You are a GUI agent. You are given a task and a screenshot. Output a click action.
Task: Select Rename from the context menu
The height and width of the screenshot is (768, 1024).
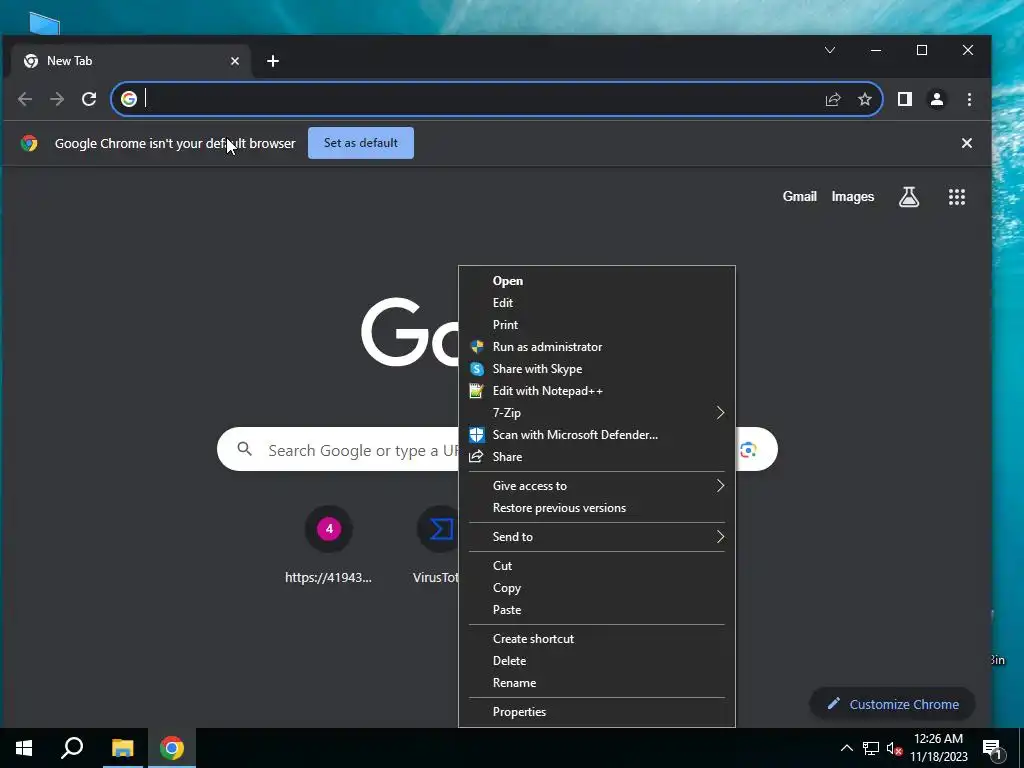click(x=597, y=682)
